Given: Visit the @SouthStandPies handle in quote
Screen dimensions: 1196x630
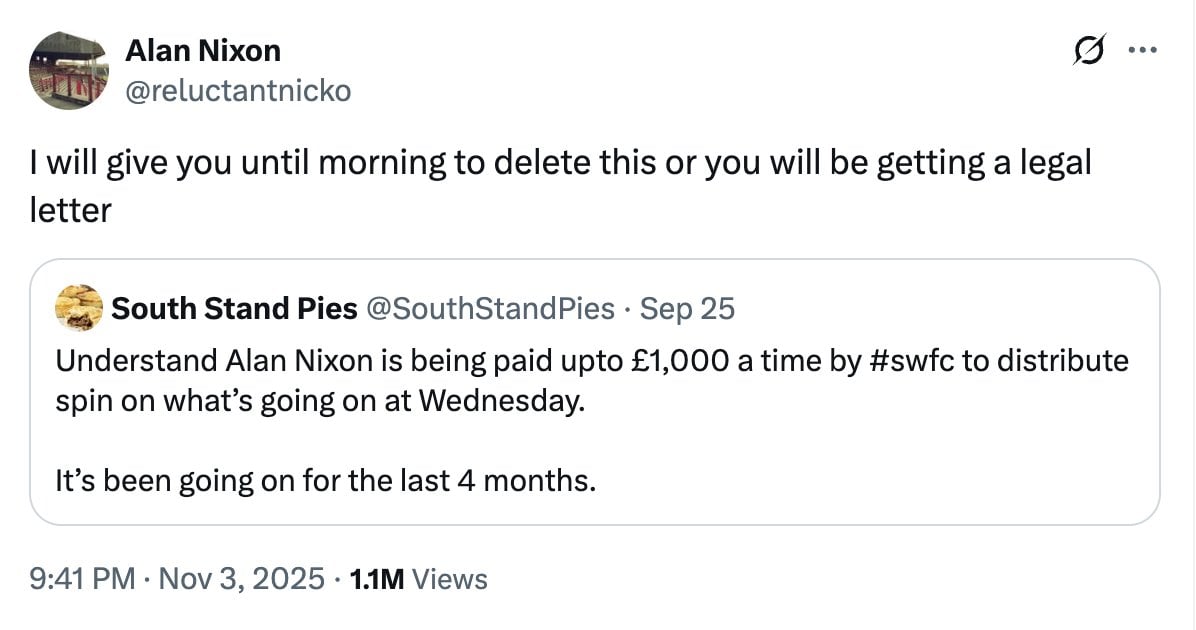Looking at the screenshot, I should 491,309.
